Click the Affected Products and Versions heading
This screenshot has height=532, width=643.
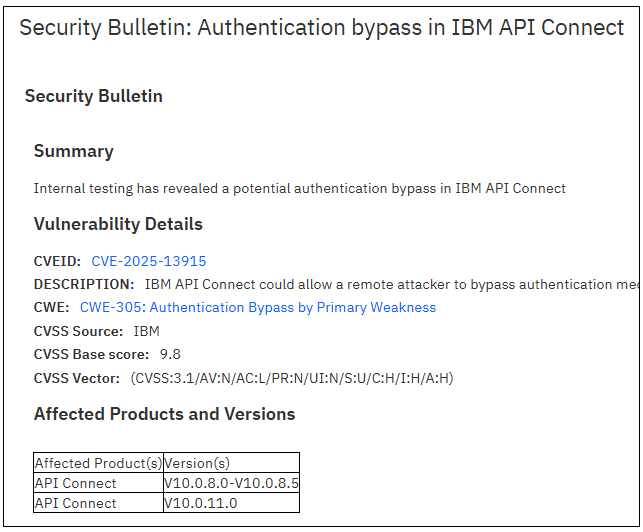(164, 414)
